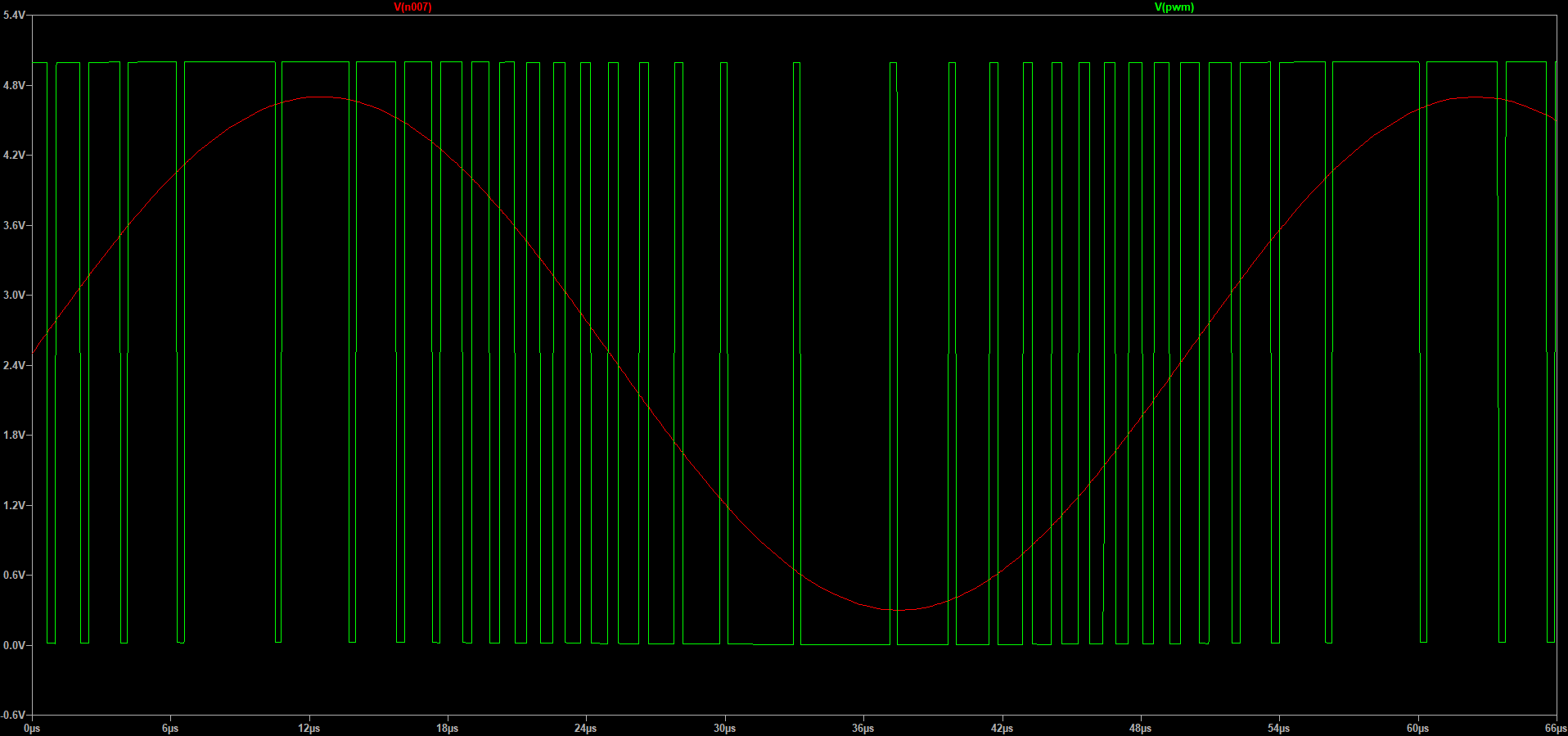The width and height of the screenshot is (1568, 736).
Task: Click the 66µs time axis label
Action: click(x=1556, y=728)
